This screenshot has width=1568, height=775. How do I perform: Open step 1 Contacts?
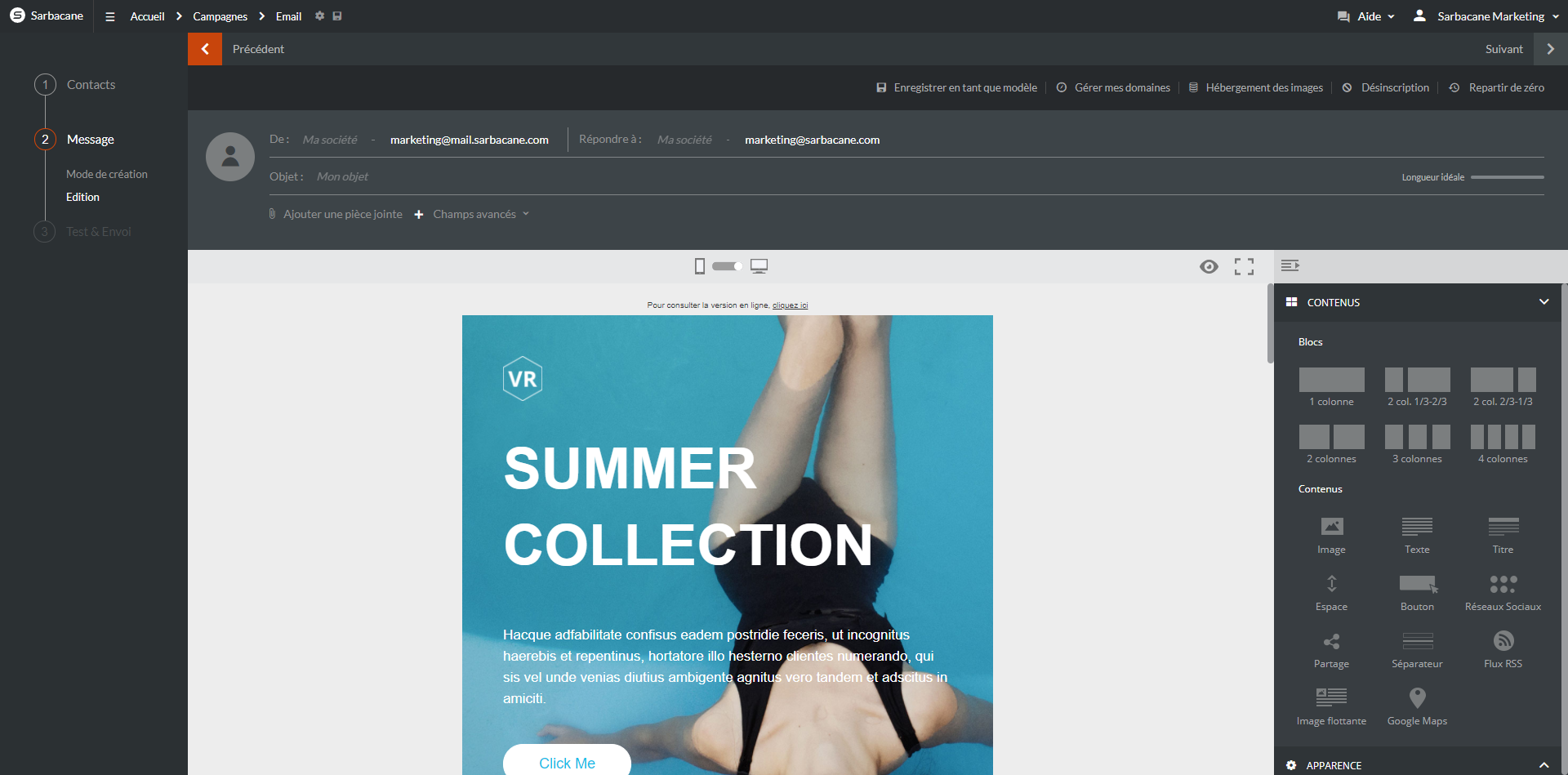click(x=75, y=85)
